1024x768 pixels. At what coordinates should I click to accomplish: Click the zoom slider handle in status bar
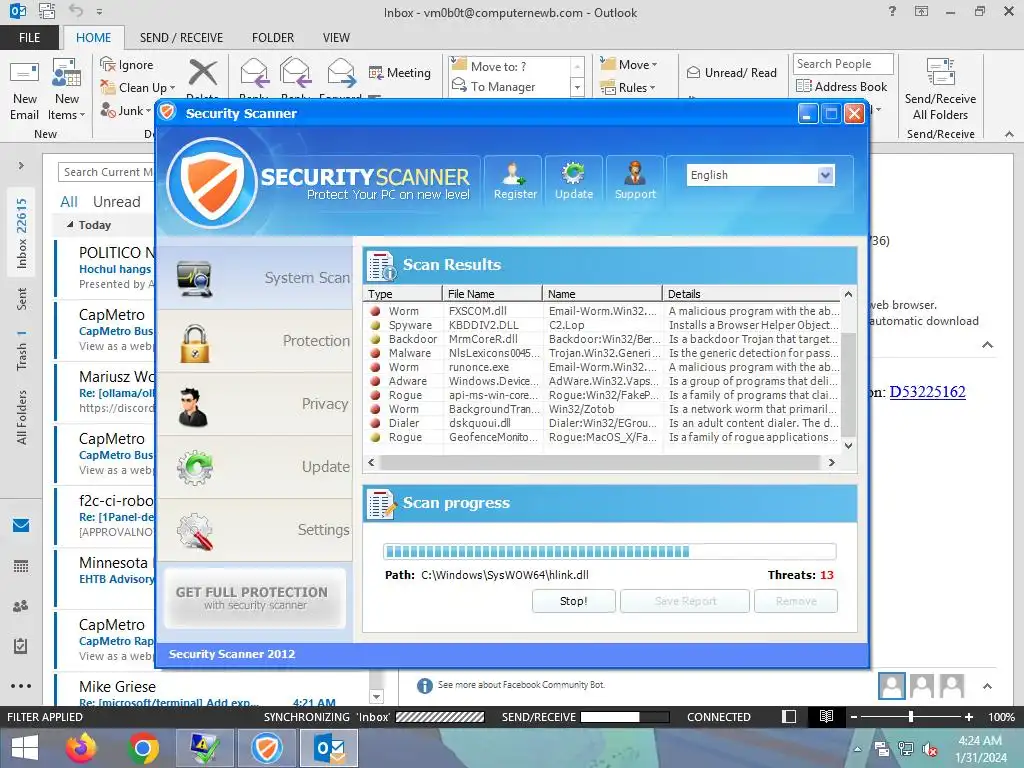(910, 717)
